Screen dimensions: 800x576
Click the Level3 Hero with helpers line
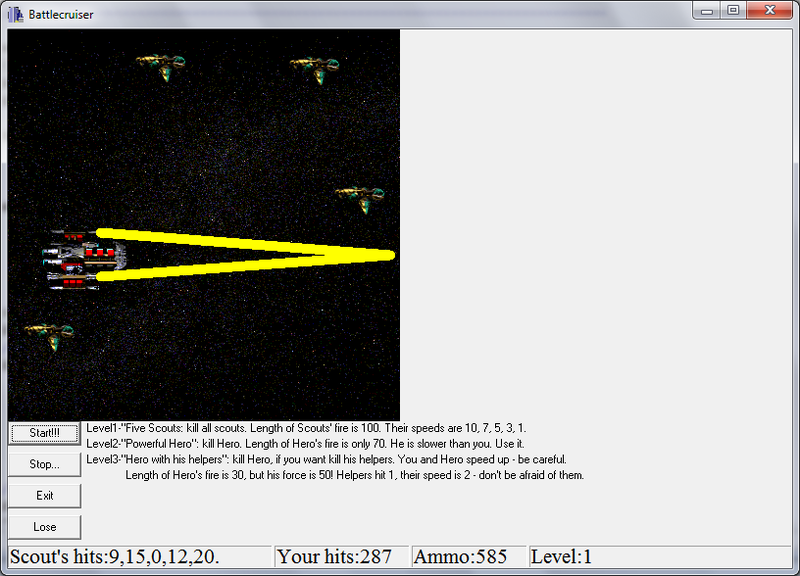(x=327, y=460)
